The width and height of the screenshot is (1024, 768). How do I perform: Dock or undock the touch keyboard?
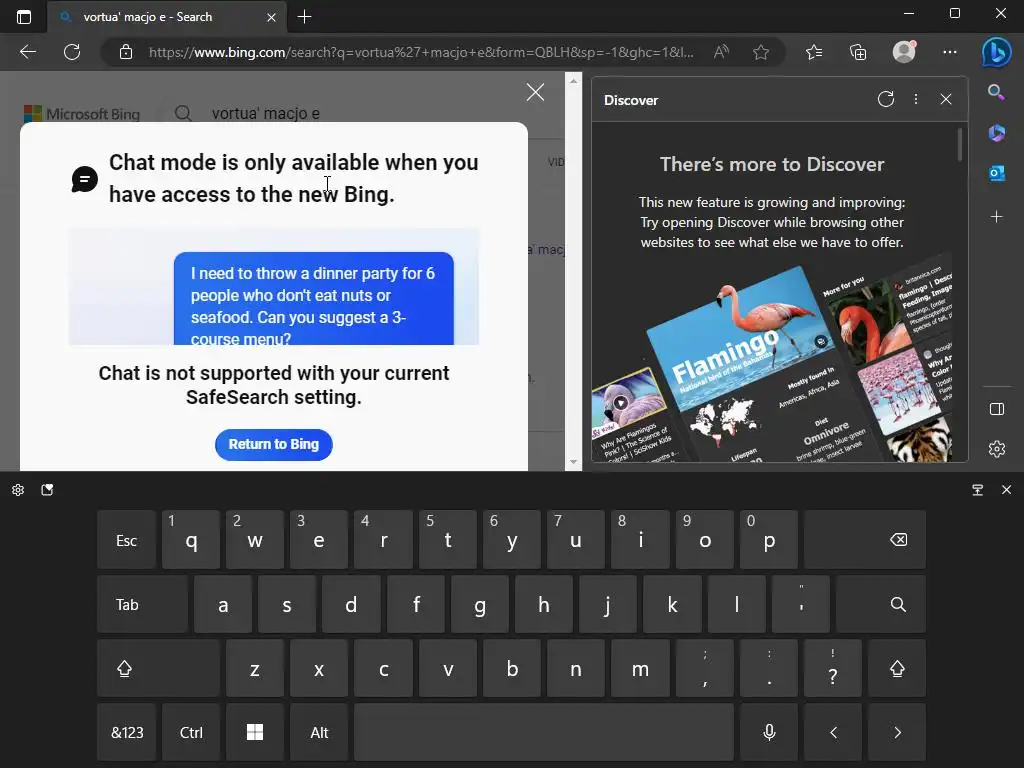[x=978, y=490]
